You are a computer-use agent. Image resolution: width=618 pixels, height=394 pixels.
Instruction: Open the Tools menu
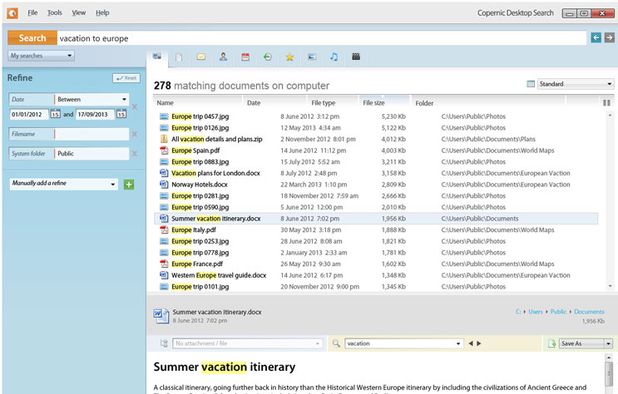coord(55,13)
